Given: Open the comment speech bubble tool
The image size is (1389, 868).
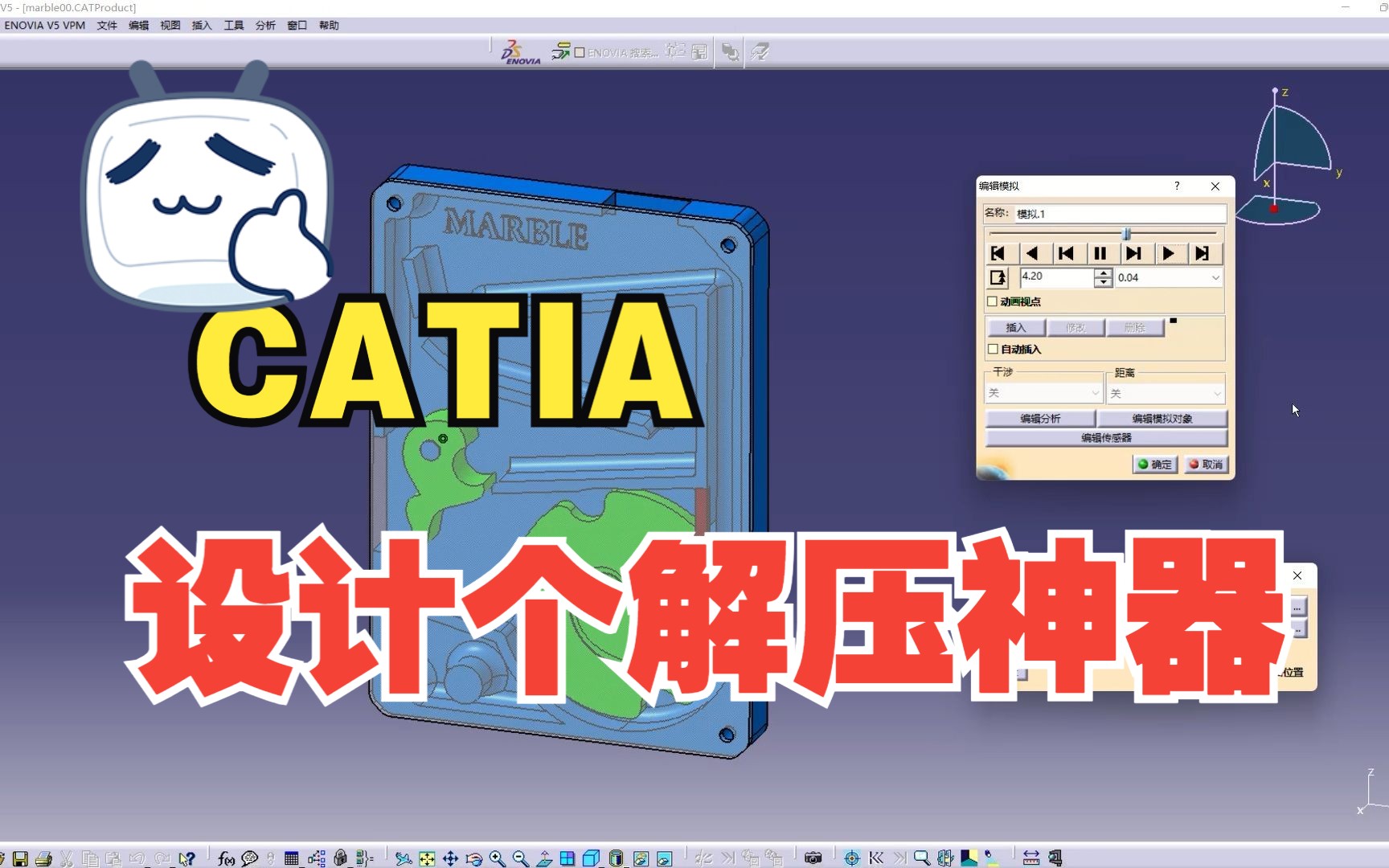Looking at the screenshot, I should pos(249,858).
